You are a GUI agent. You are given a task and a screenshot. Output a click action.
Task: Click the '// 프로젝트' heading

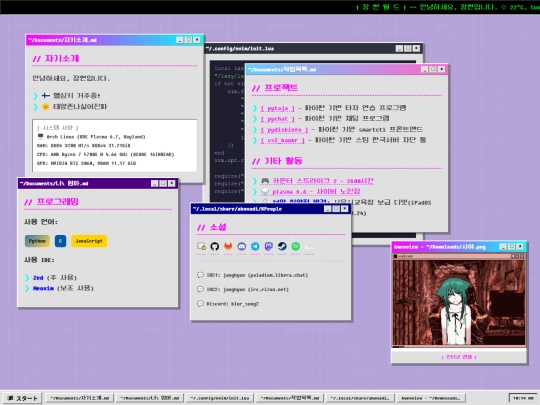(275, 88)
